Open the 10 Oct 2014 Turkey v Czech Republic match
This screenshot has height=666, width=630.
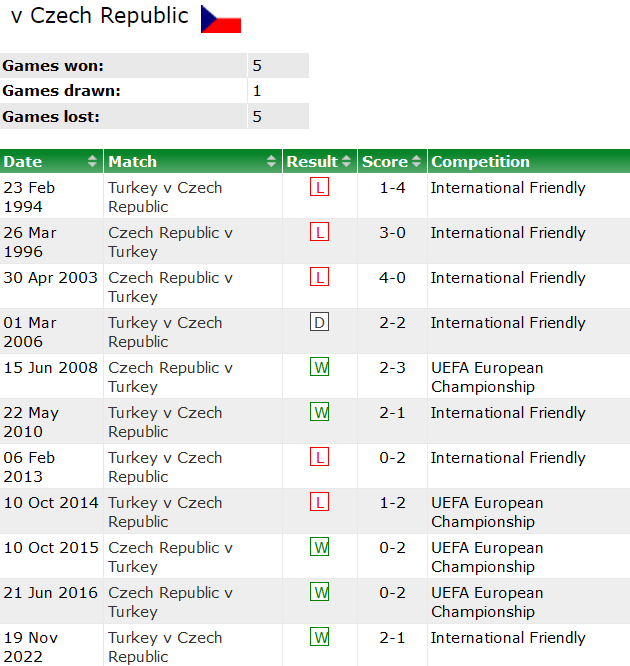[x=165, y=512]
